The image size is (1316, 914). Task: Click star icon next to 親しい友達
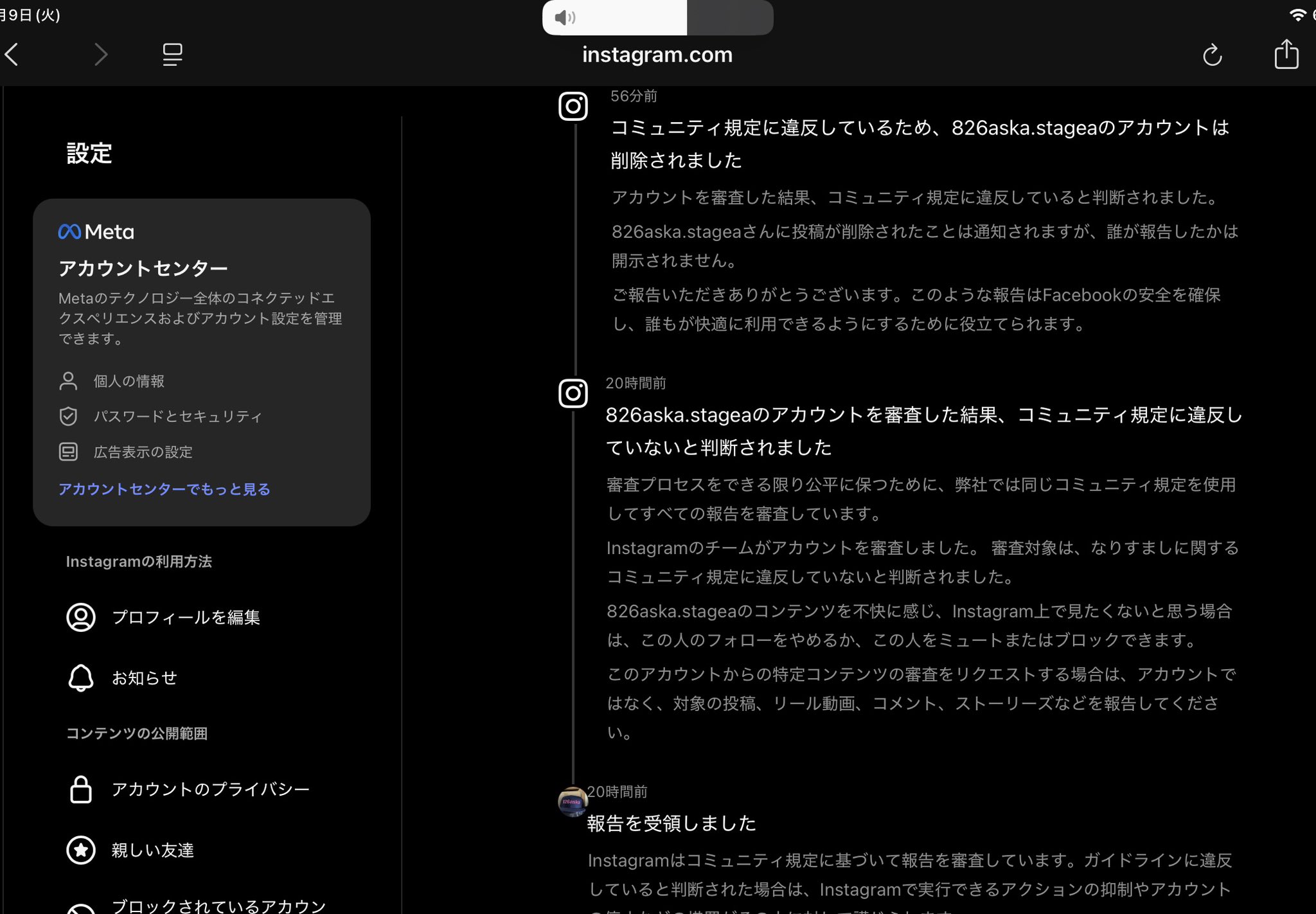[81, 850]
